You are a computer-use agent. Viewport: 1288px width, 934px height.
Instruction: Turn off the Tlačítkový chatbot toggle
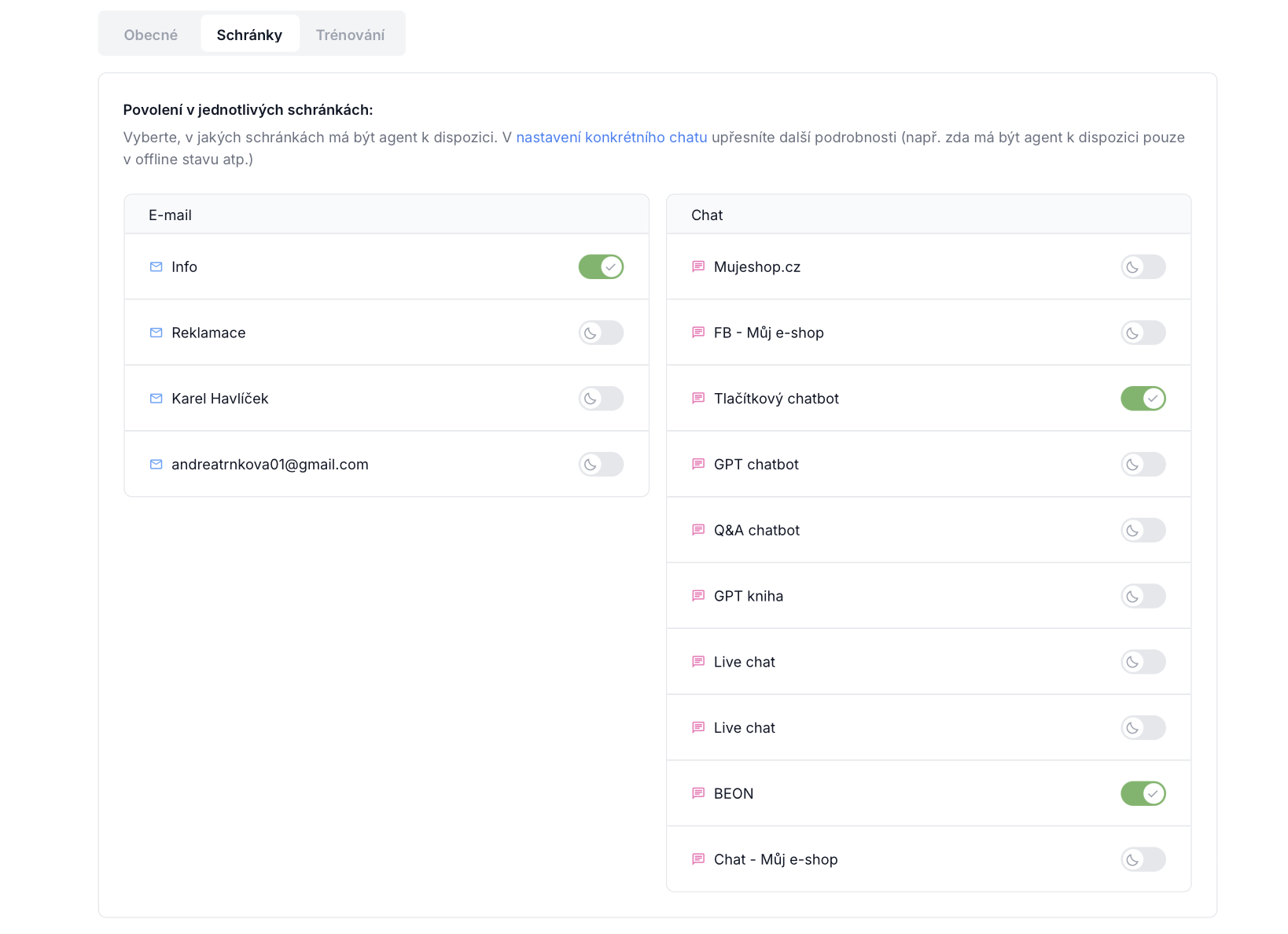click(x=1143, y=399)
